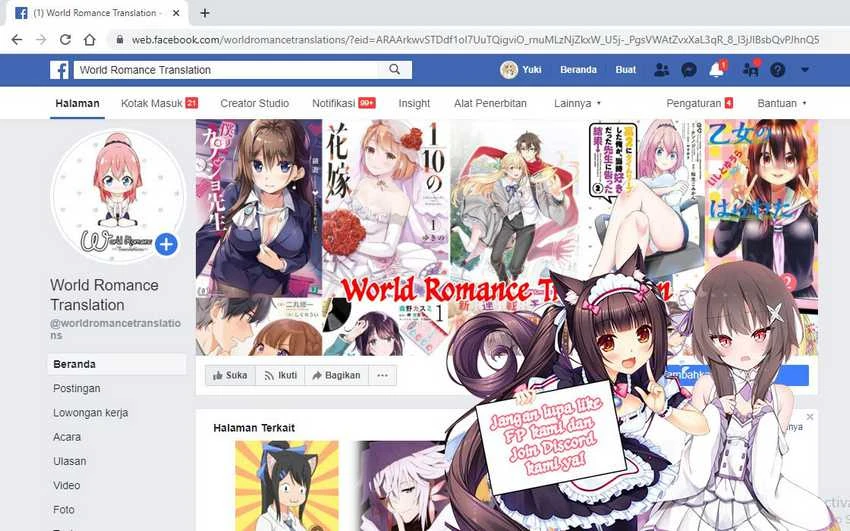Select Video in left sidebar
The height and width of the screenshot is (531, 850).
pos(67,485)
